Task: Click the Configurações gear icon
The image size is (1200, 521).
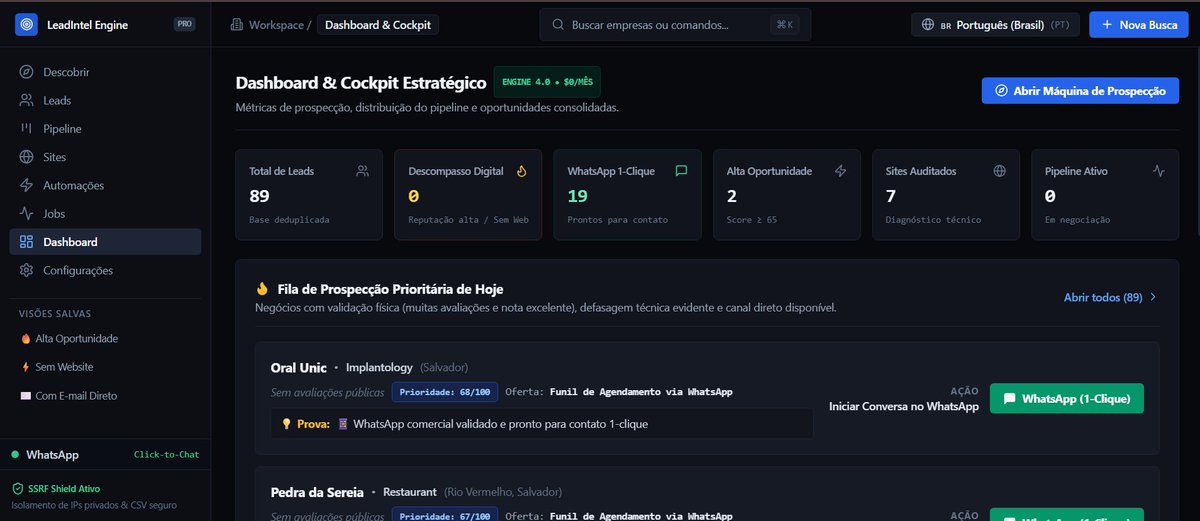Action: (x=26, y=270)
